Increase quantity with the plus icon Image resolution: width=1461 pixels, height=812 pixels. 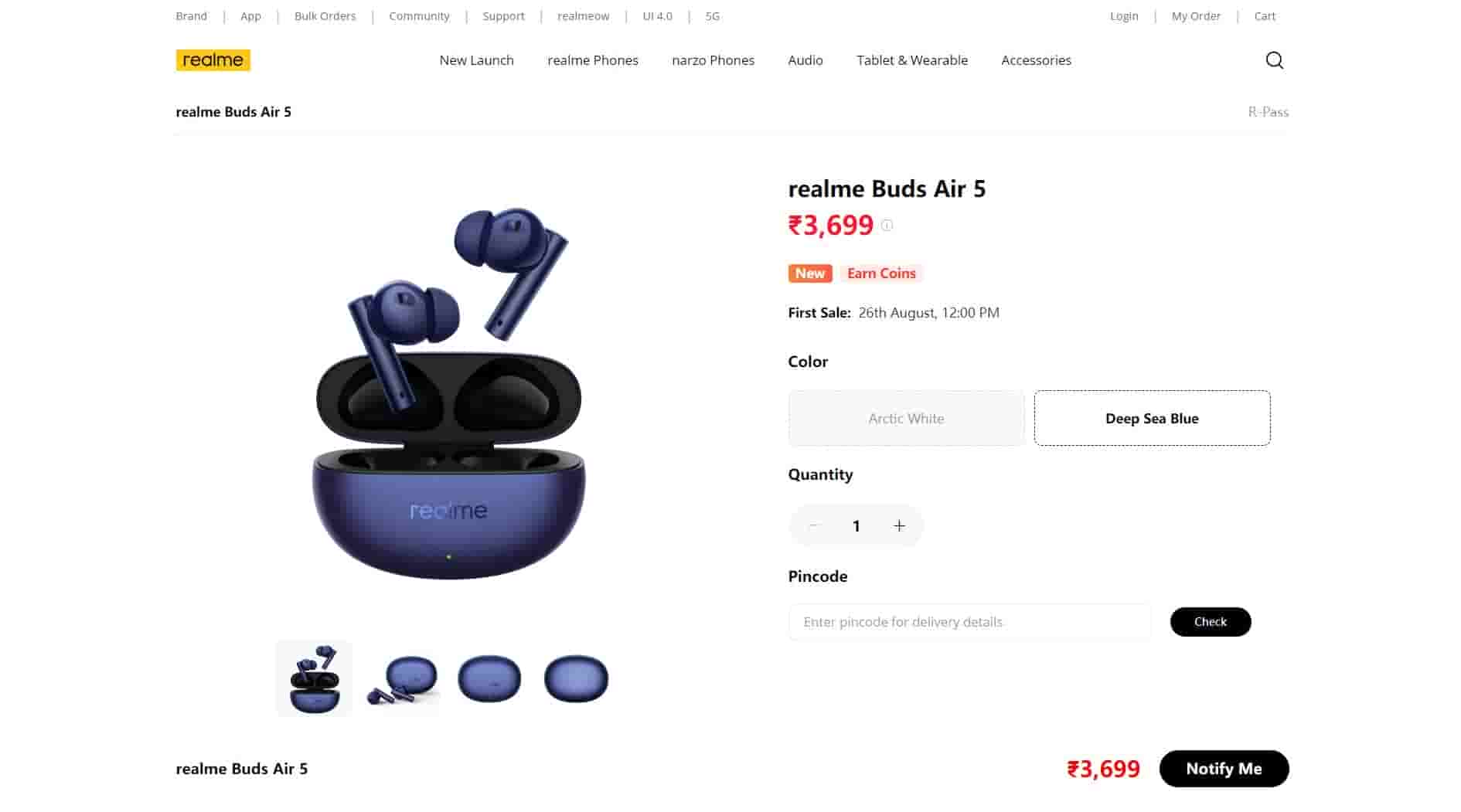pos(899,526)
